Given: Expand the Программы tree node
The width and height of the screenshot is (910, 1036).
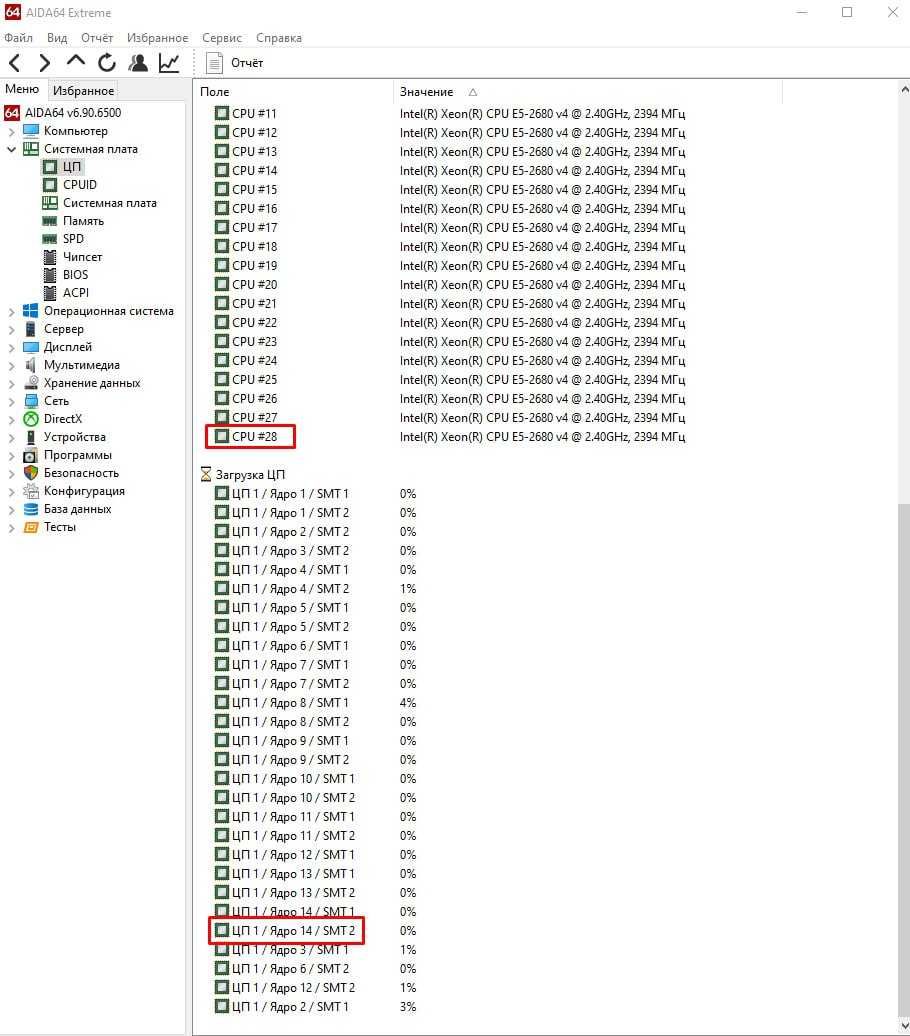Looking at the screenshot, I should point(11,455).
